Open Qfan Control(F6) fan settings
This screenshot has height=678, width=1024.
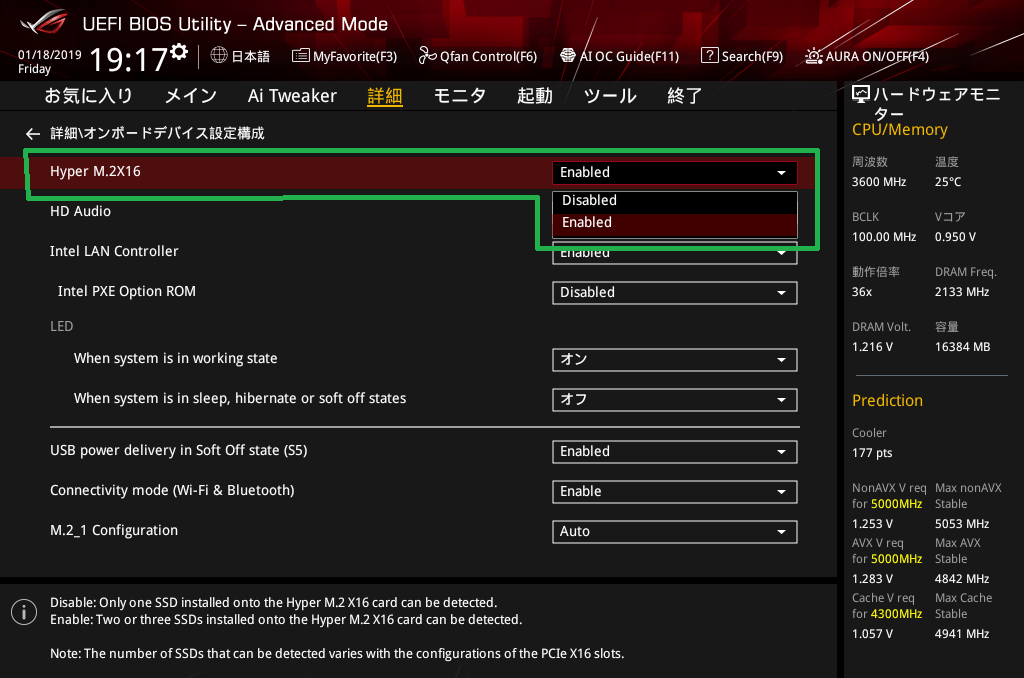tap(478, 56)
